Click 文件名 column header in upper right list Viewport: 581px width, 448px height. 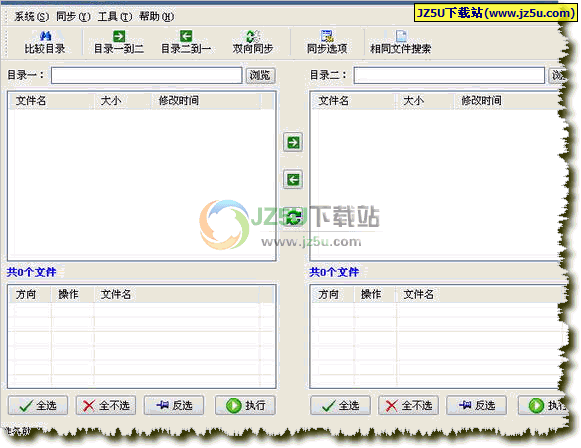353,101
